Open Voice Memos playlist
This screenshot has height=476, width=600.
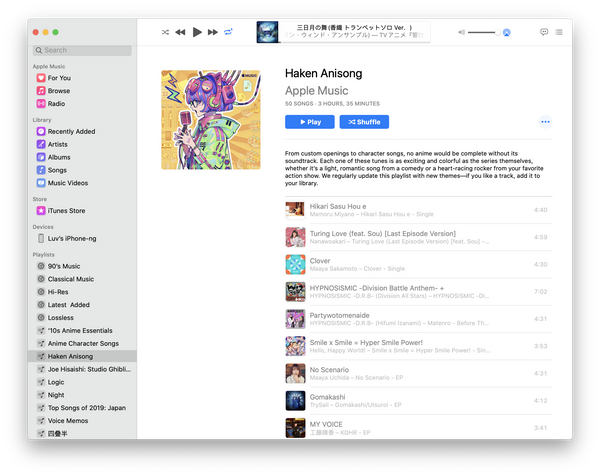pyautogui.click(x=82, y=421)
